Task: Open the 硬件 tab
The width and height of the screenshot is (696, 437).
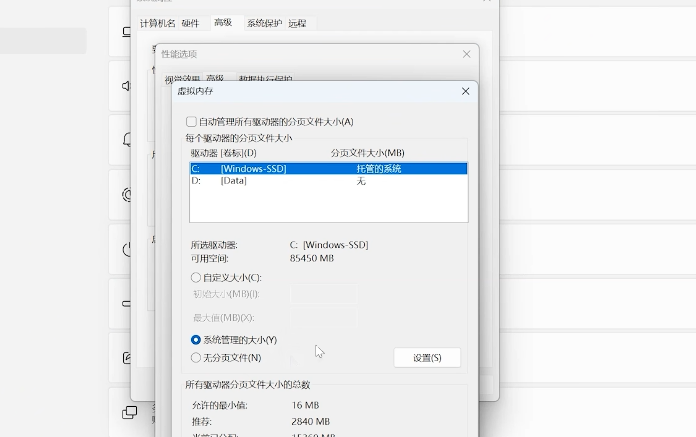Action: pyautogui.click(x=190, y=22)
